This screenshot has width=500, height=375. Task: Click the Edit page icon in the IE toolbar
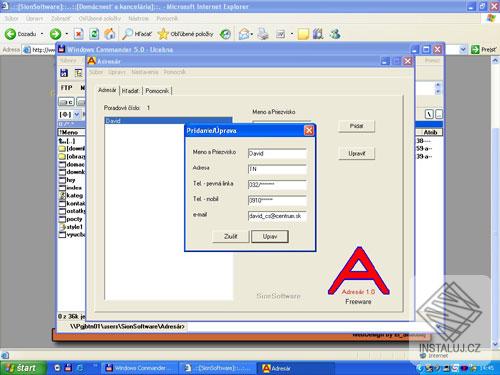(x=280, y=34)
